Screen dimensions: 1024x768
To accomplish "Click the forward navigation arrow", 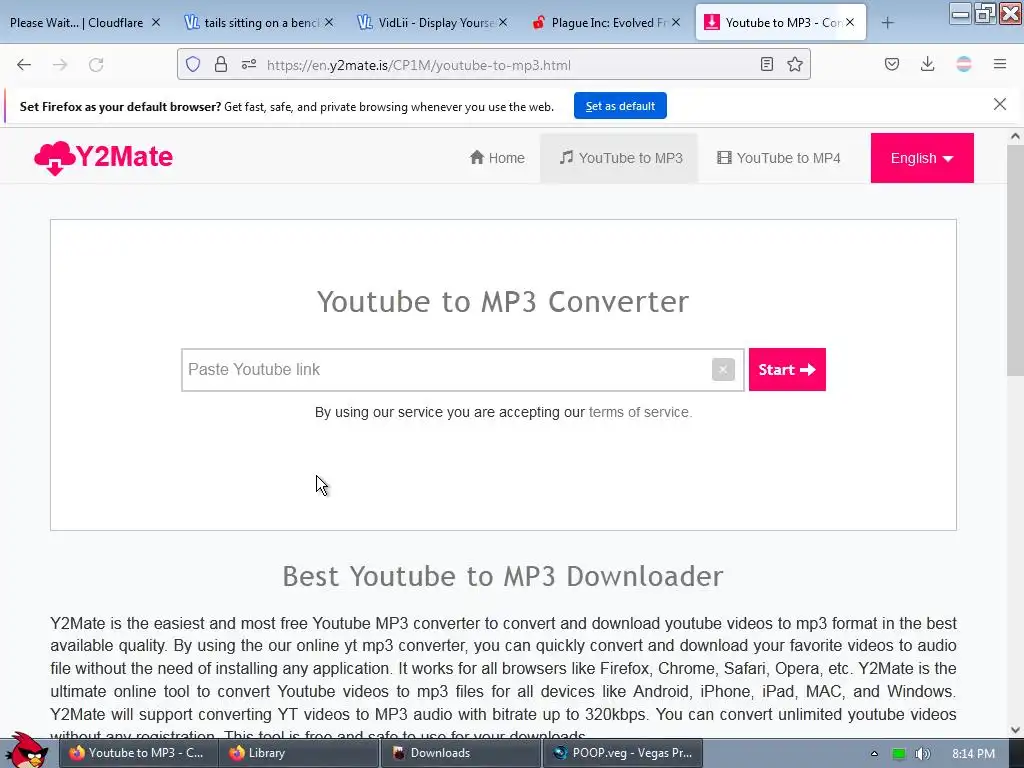I will click(x=60, y=65).
